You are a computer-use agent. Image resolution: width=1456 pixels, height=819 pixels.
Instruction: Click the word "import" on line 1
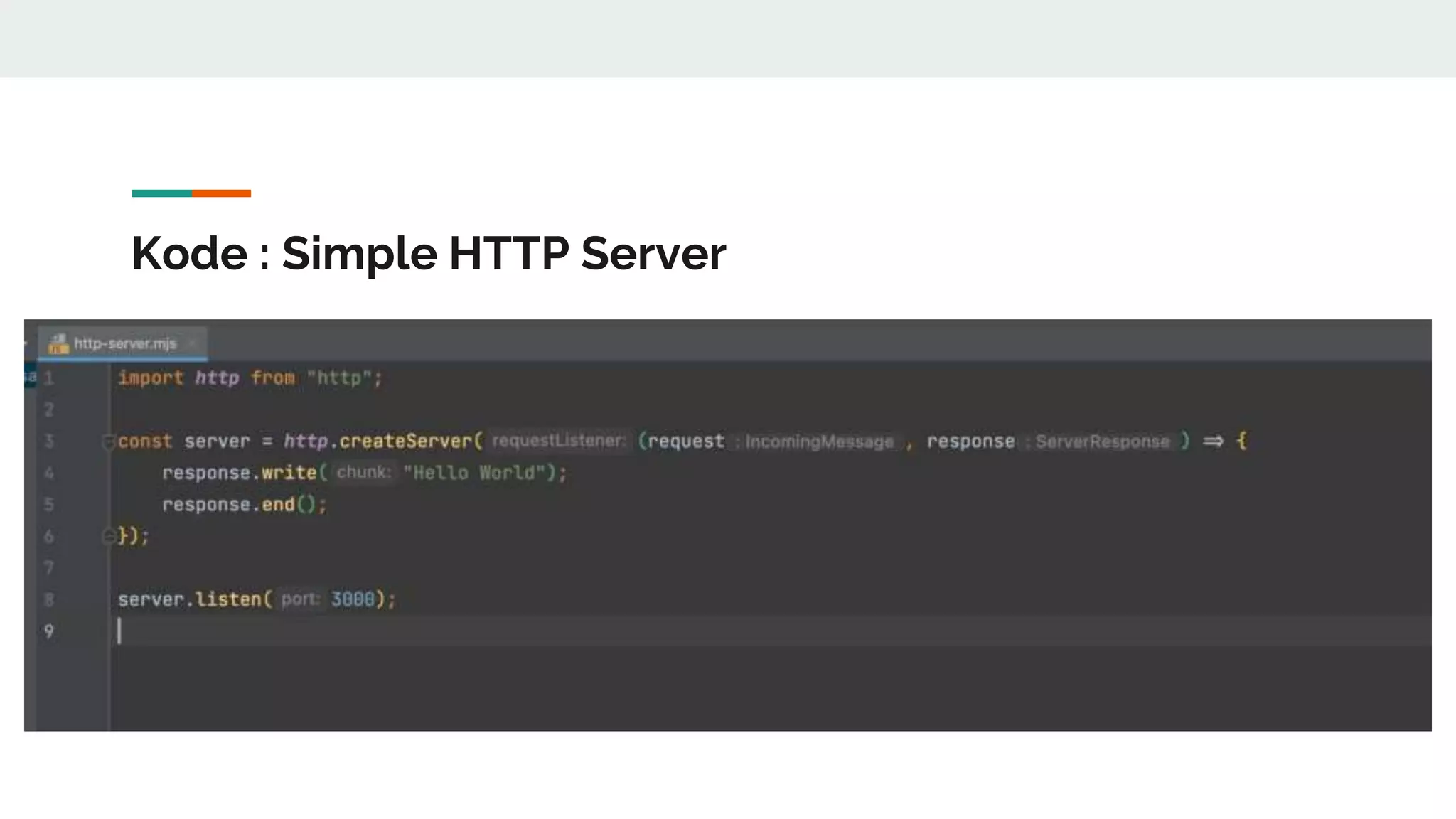point(151,378)
